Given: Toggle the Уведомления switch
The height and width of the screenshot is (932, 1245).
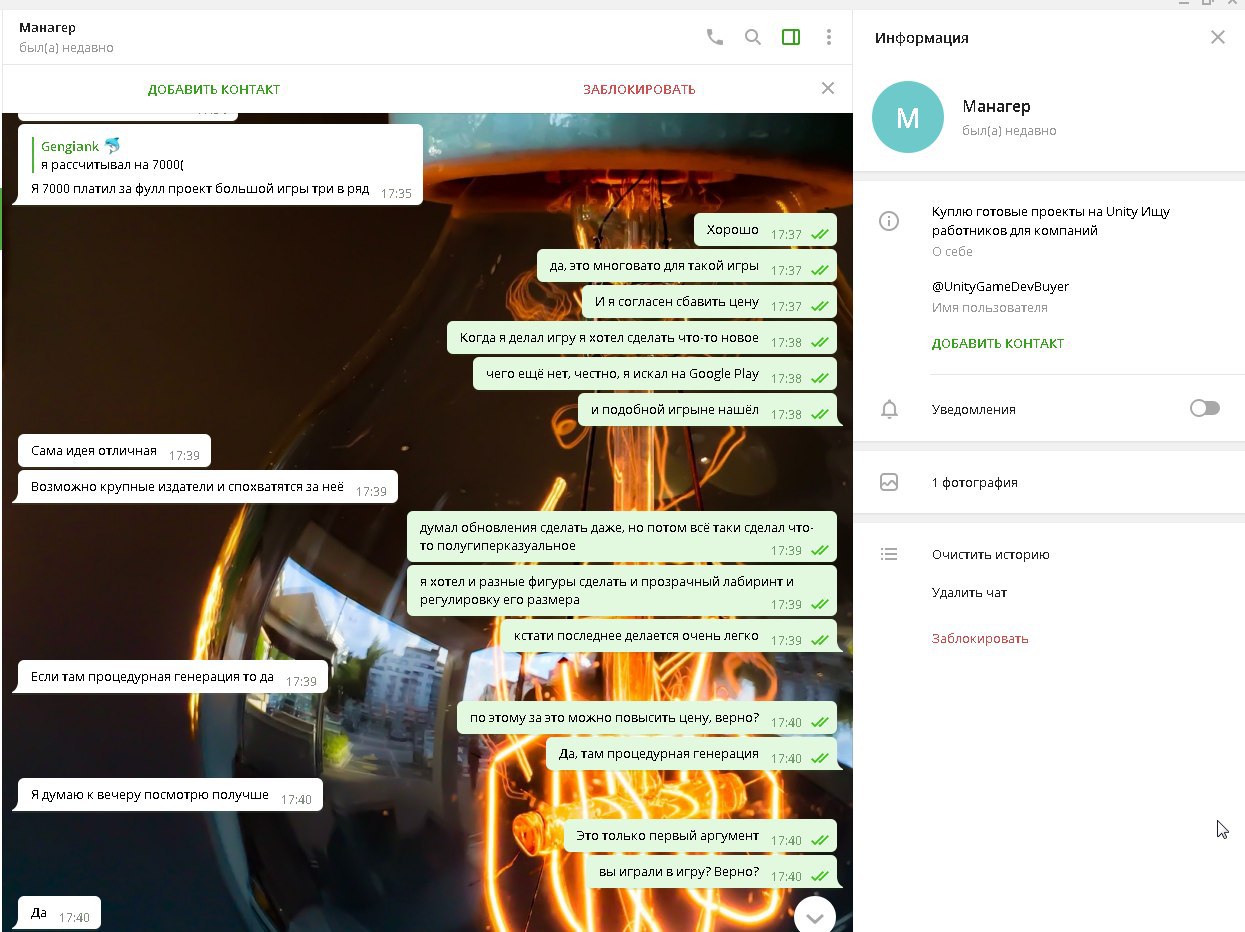Looking at the screenshot, I should (1205, 408).
